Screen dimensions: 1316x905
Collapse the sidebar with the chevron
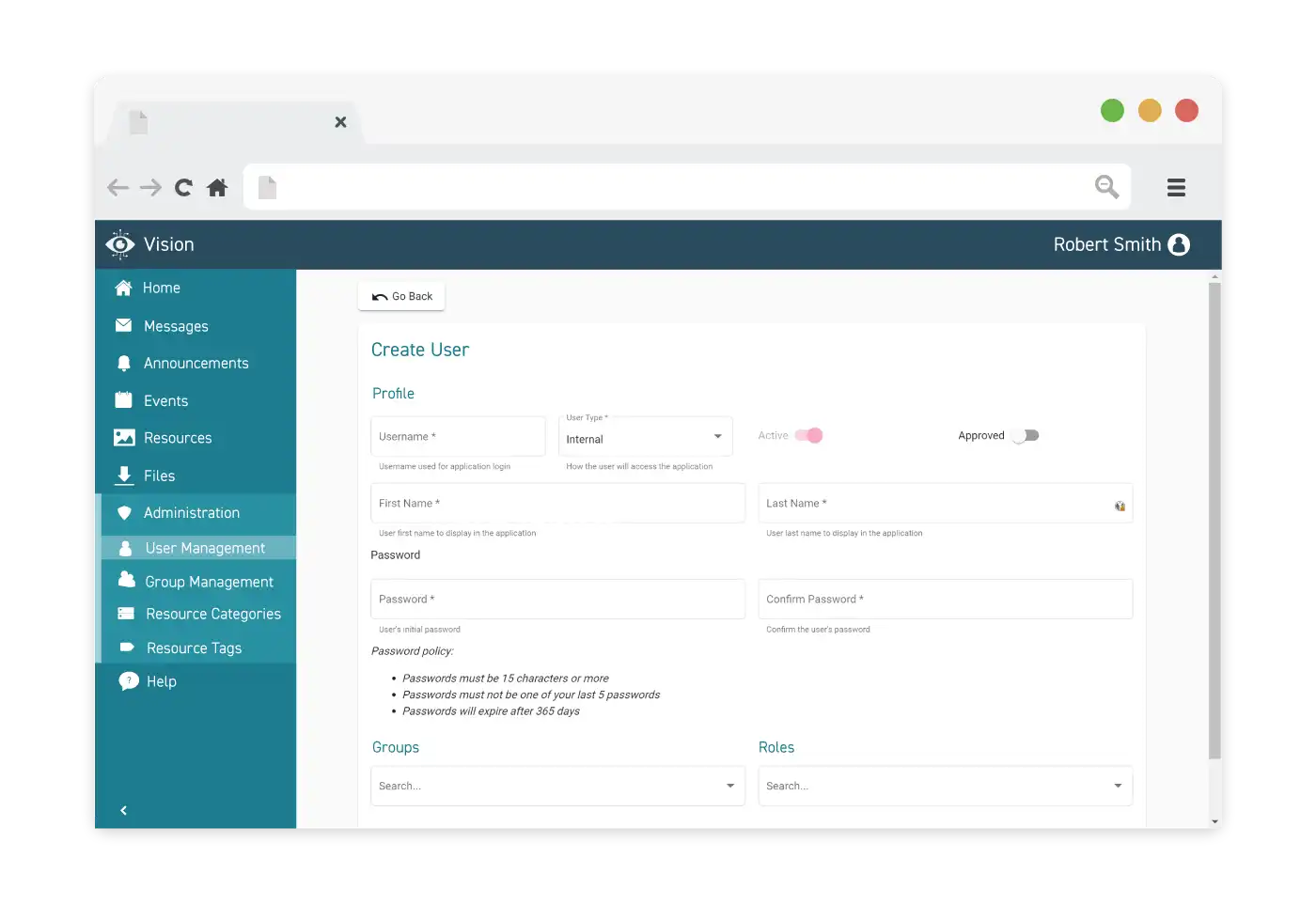(123, 810)
